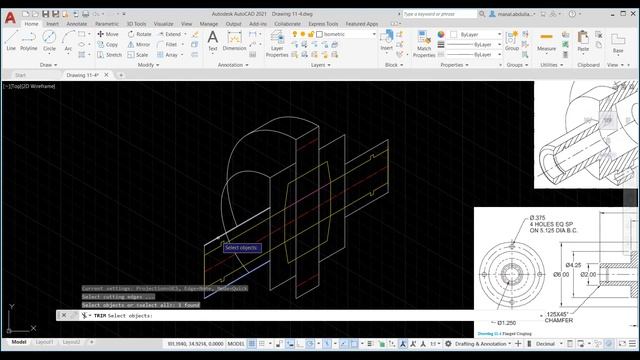640x360 pixels.
Task: Expand the Properties panel
Action: (454, 65)
